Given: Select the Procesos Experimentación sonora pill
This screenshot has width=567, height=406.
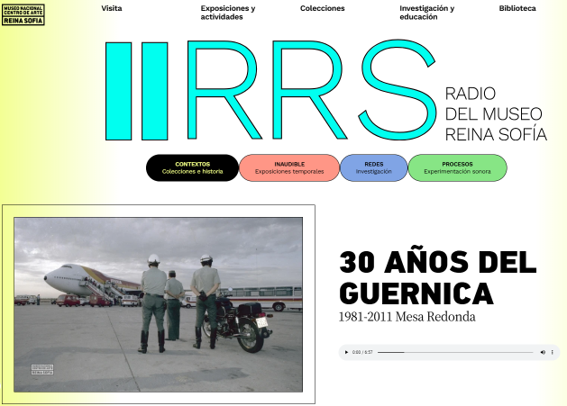Looking at the screenshot, I should [x=457, y=168].
